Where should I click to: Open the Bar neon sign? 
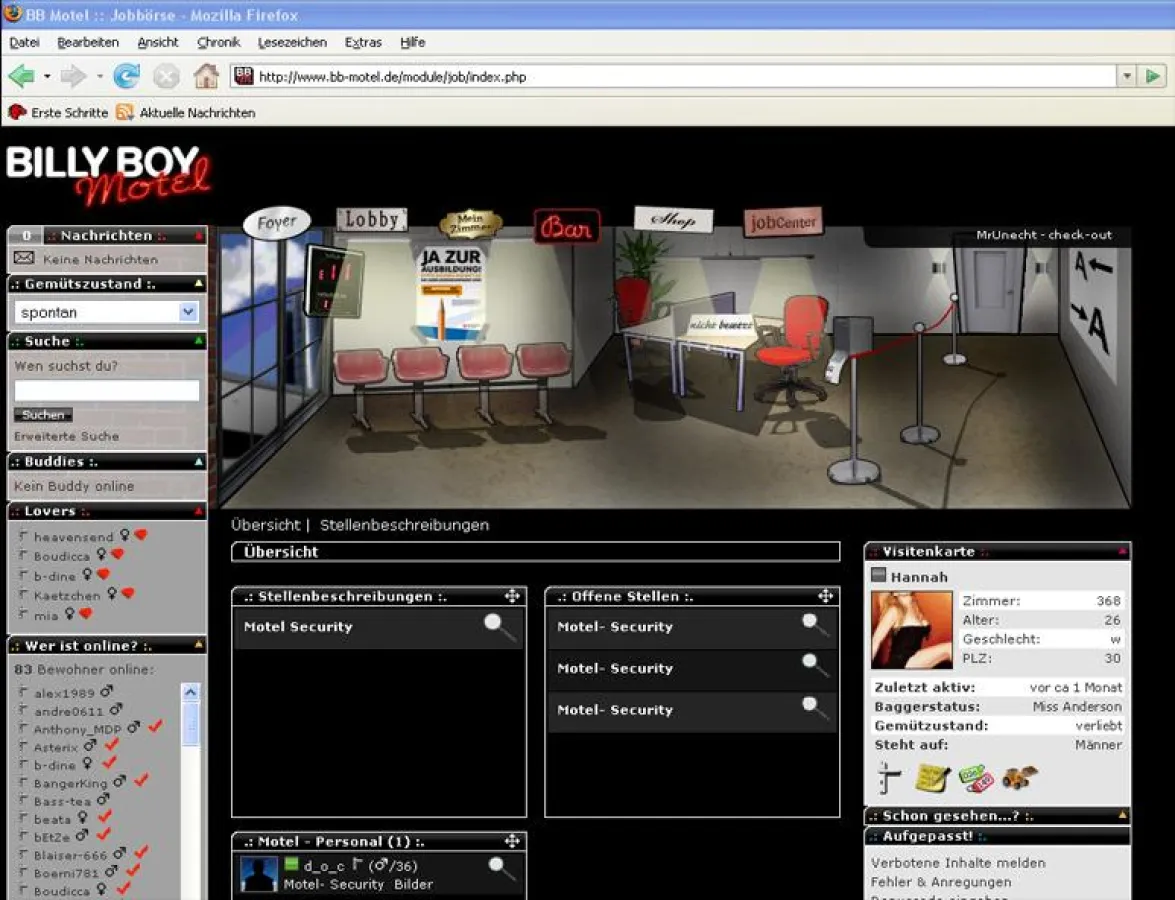pyautogui.click(x=566, y=227)
